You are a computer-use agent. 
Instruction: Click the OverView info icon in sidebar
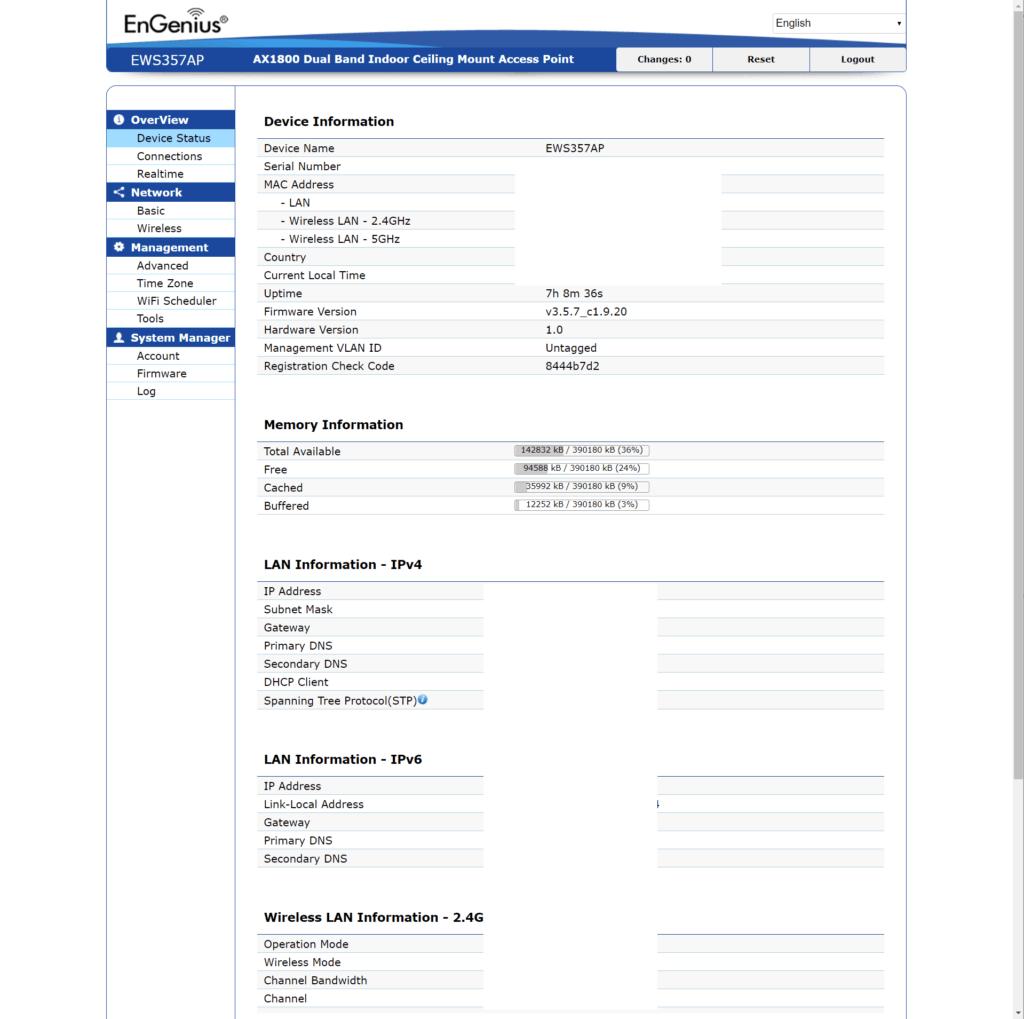point(119,120)
